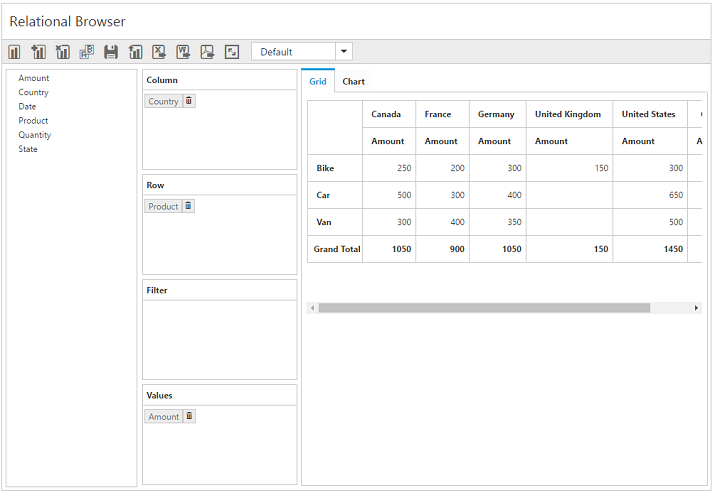Click the add report icon with plus
Viewport: 720px width, 500px height.
click(39, 52)
